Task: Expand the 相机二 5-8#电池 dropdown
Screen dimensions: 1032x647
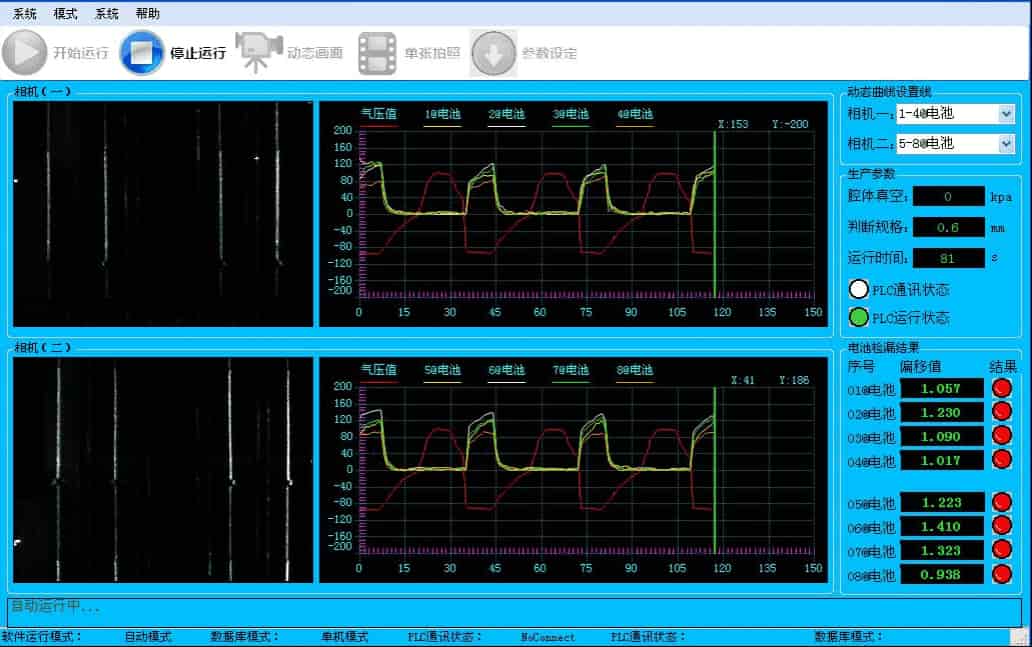Action: [1006, 144]
